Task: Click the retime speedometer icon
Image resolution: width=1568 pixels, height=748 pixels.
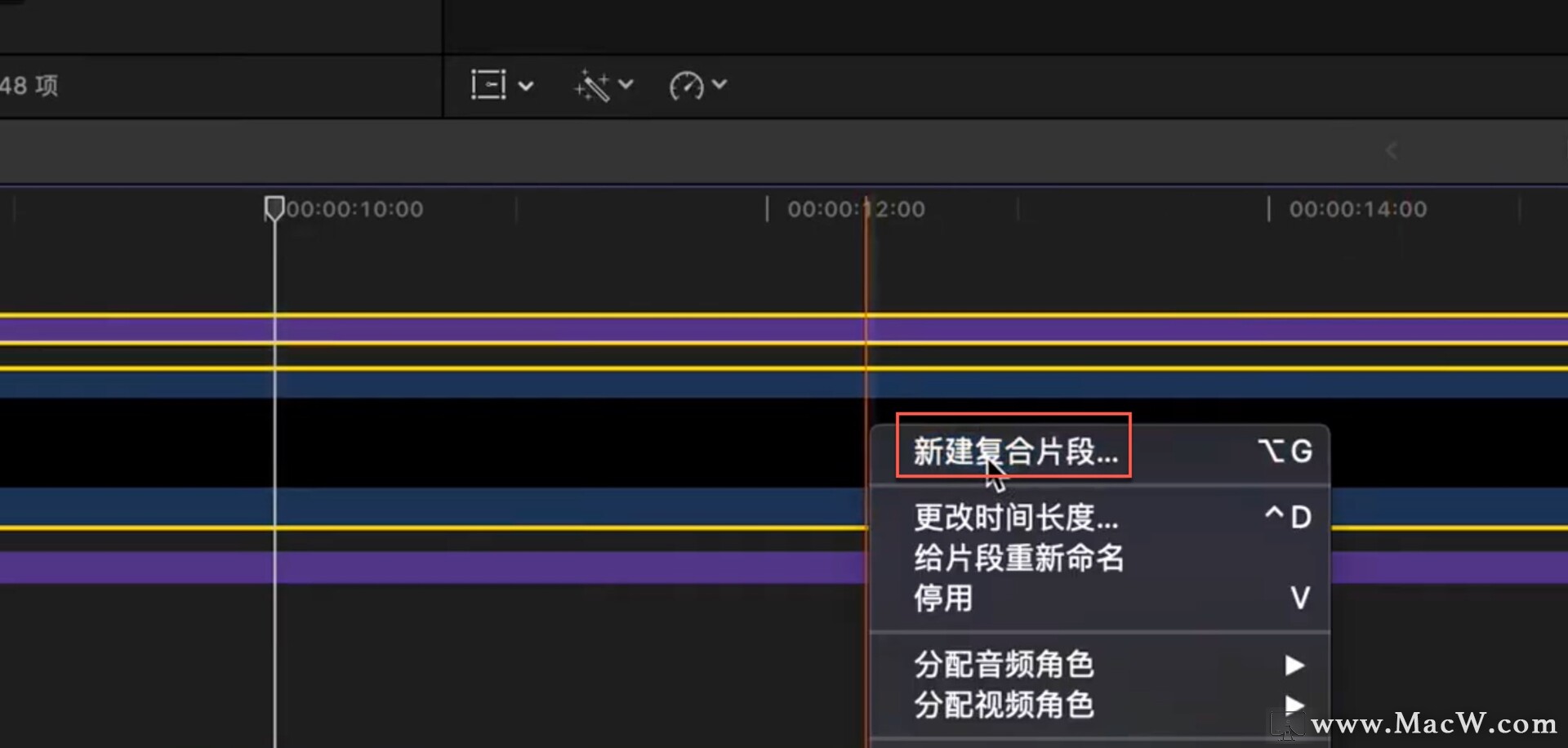Action: [686, 86]
